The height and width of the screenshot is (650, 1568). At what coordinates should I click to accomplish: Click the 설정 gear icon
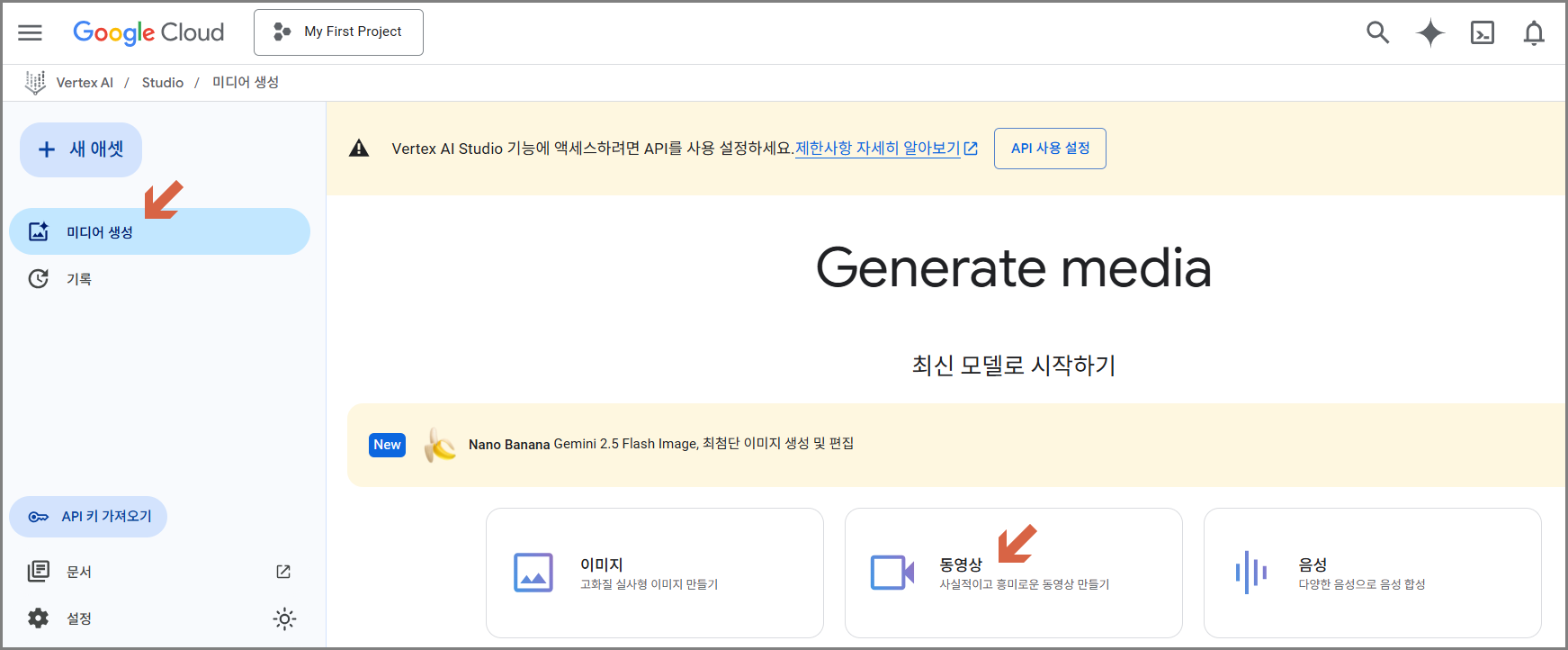point(39,618)
